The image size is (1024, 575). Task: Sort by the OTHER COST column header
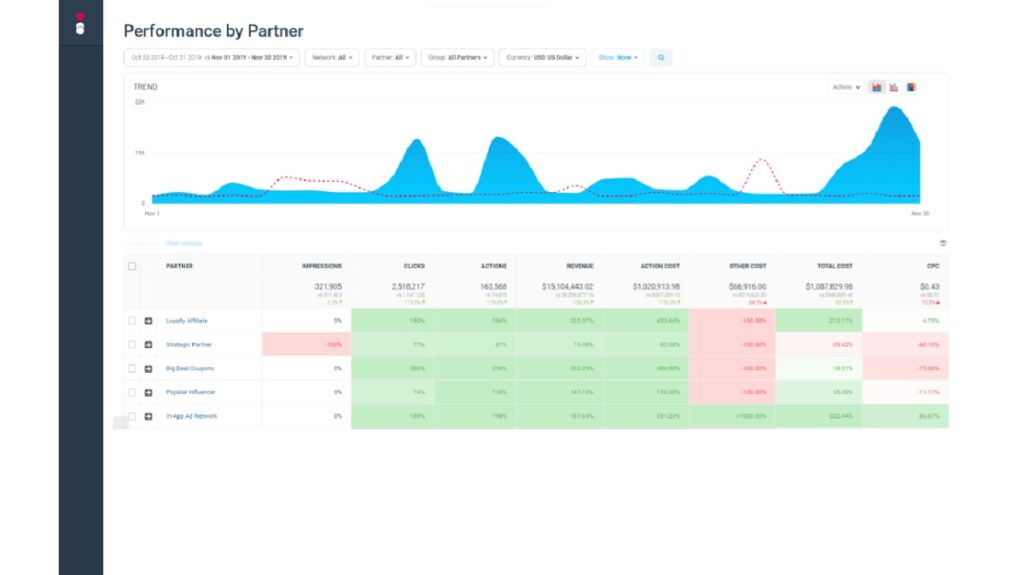coord(748,266)
